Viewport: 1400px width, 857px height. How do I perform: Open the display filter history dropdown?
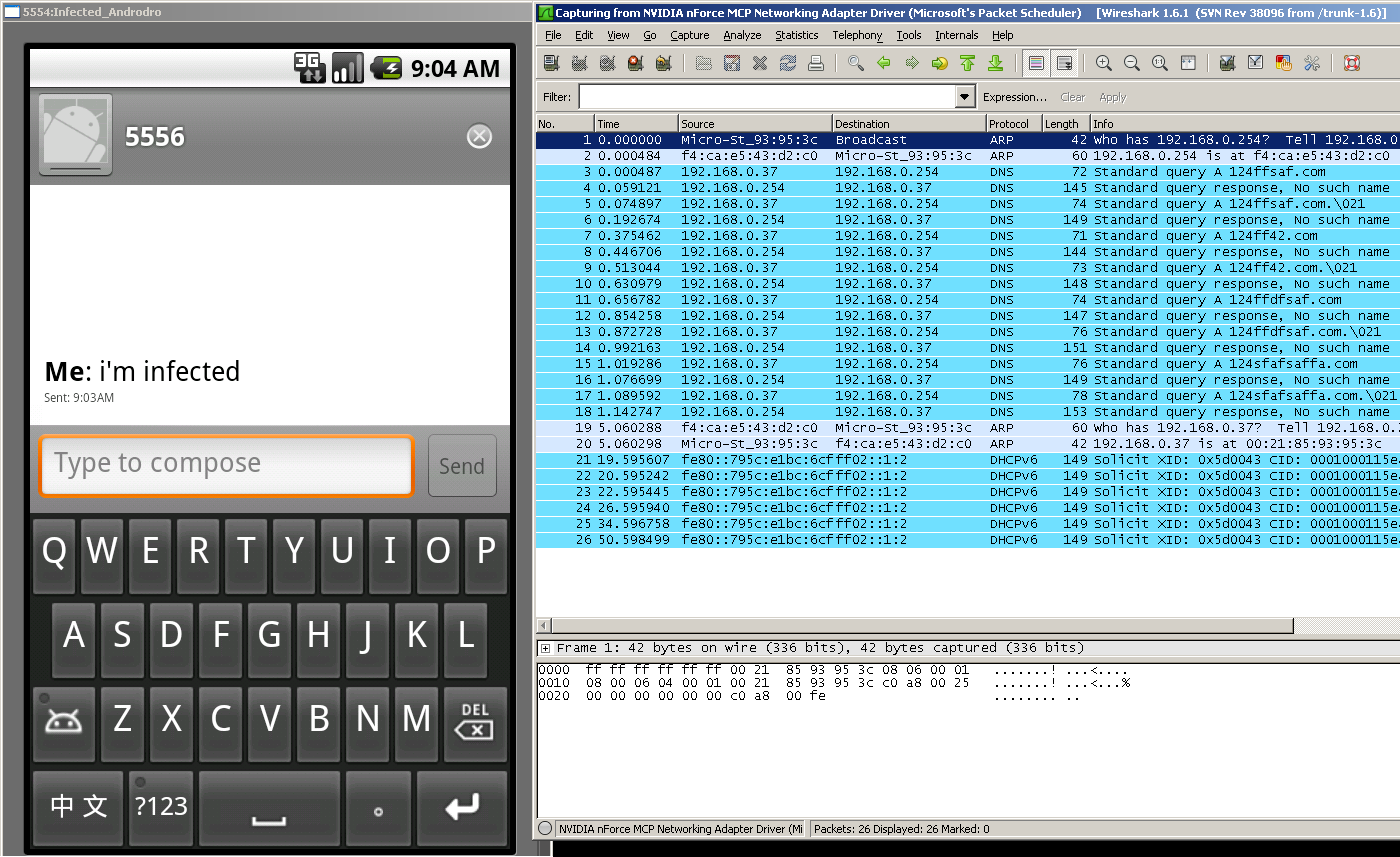point(965,97)
